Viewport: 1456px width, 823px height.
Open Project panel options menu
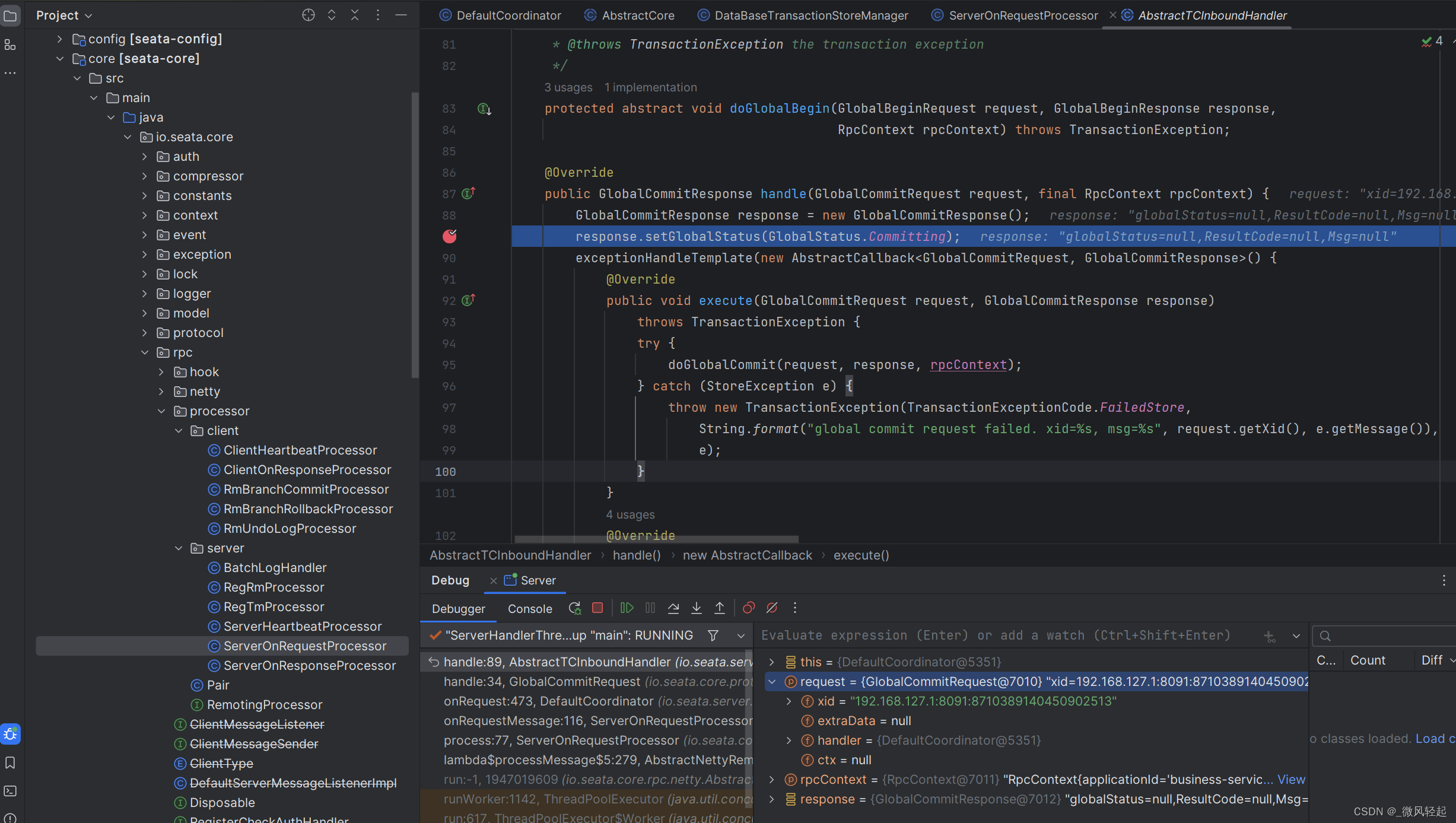pyautogui.click(x=378, y=15)
